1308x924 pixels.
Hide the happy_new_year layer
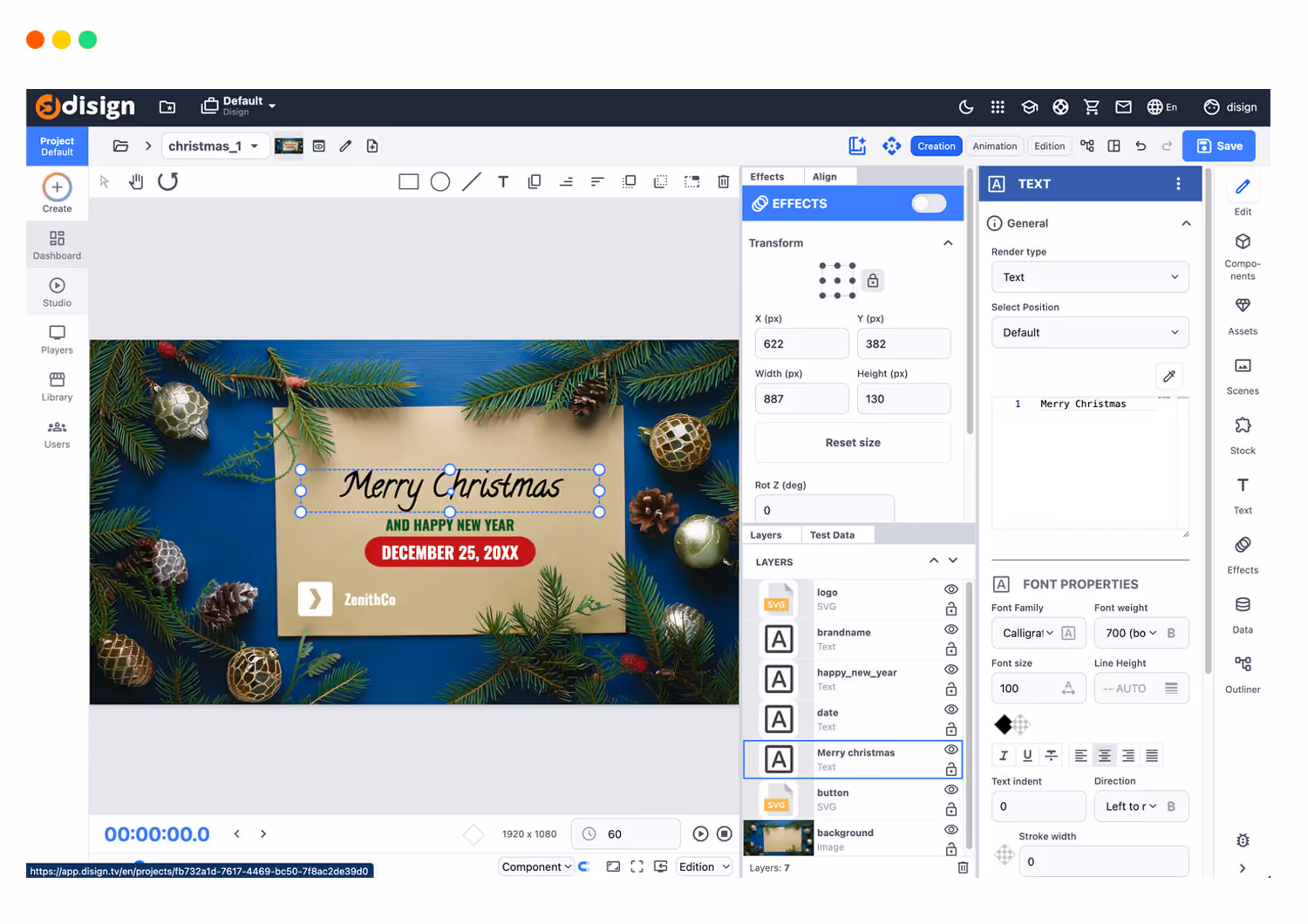(x=951, y=669)
